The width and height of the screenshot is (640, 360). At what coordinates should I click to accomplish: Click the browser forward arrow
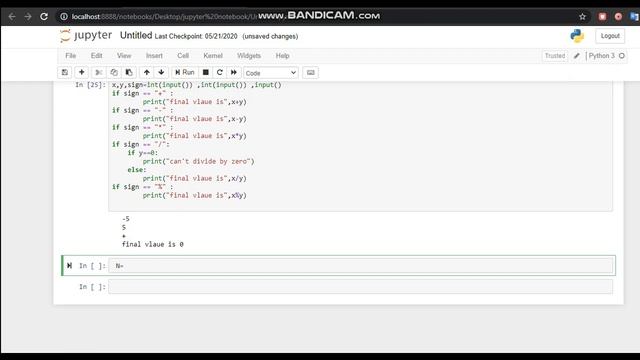[x=28, y=17]
